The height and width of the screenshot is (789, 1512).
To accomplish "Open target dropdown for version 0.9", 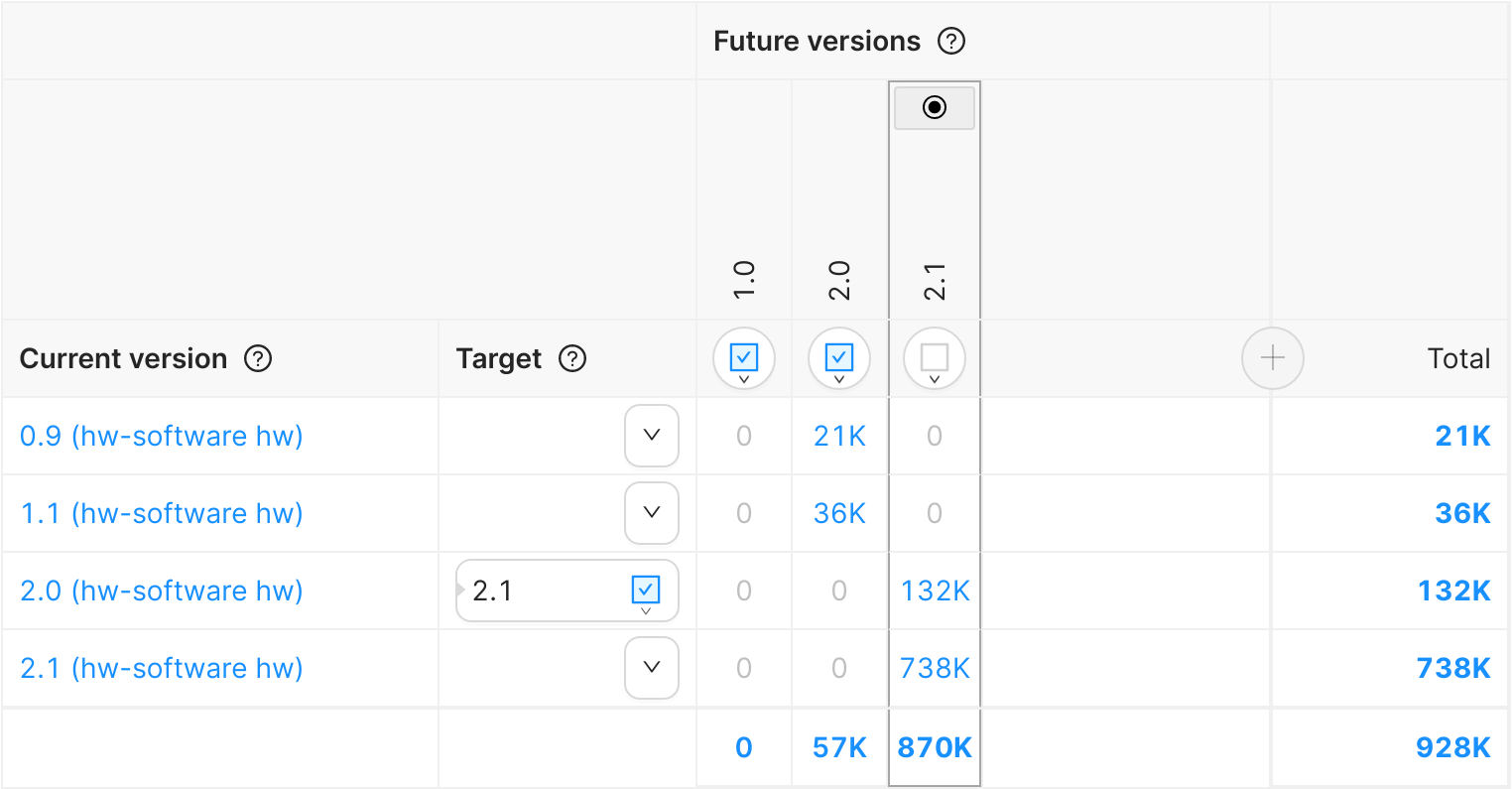I will tap(652, 436).
